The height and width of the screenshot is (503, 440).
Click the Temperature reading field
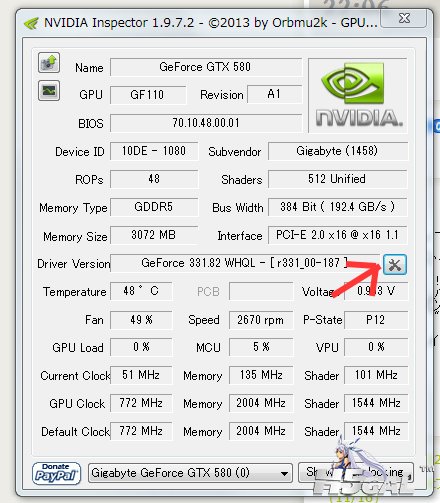coord(141,291)
